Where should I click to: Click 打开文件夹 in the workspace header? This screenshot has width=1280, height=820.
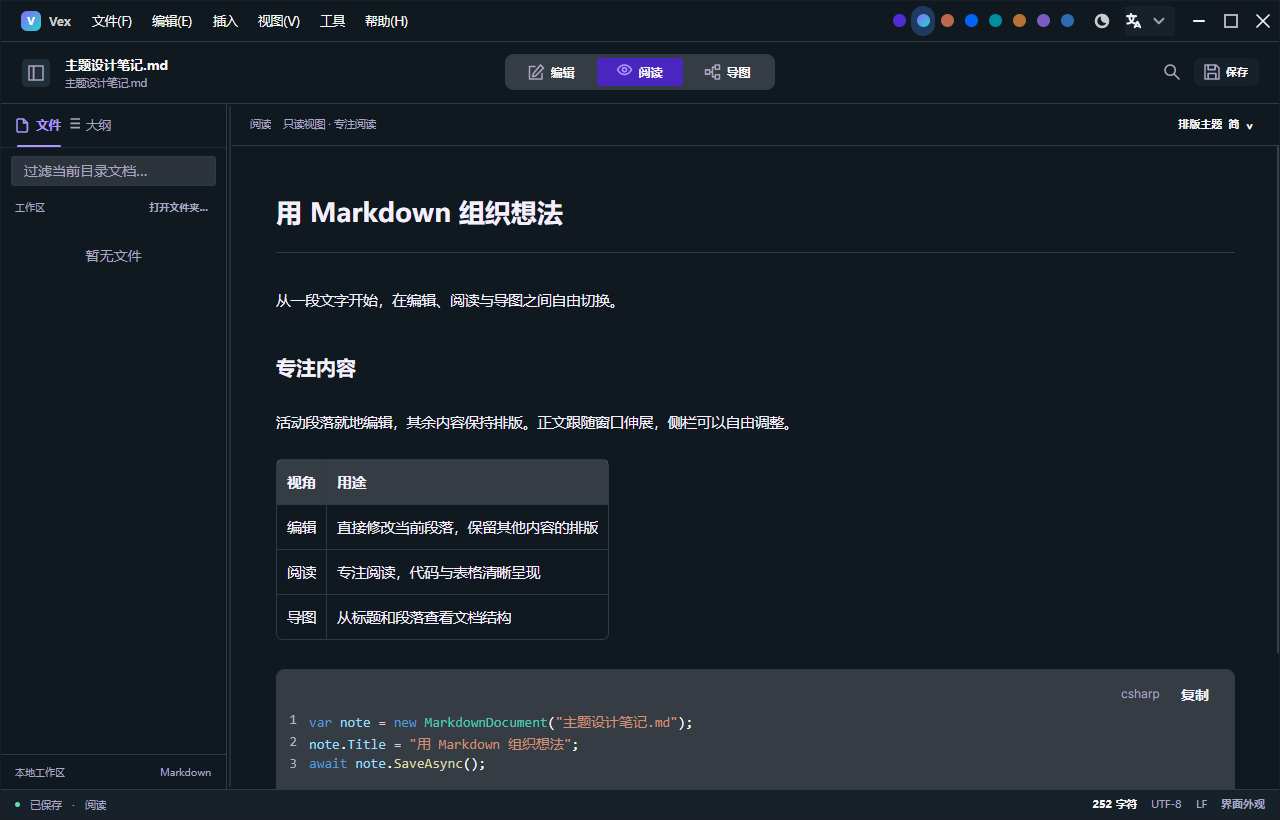point(179,208)
